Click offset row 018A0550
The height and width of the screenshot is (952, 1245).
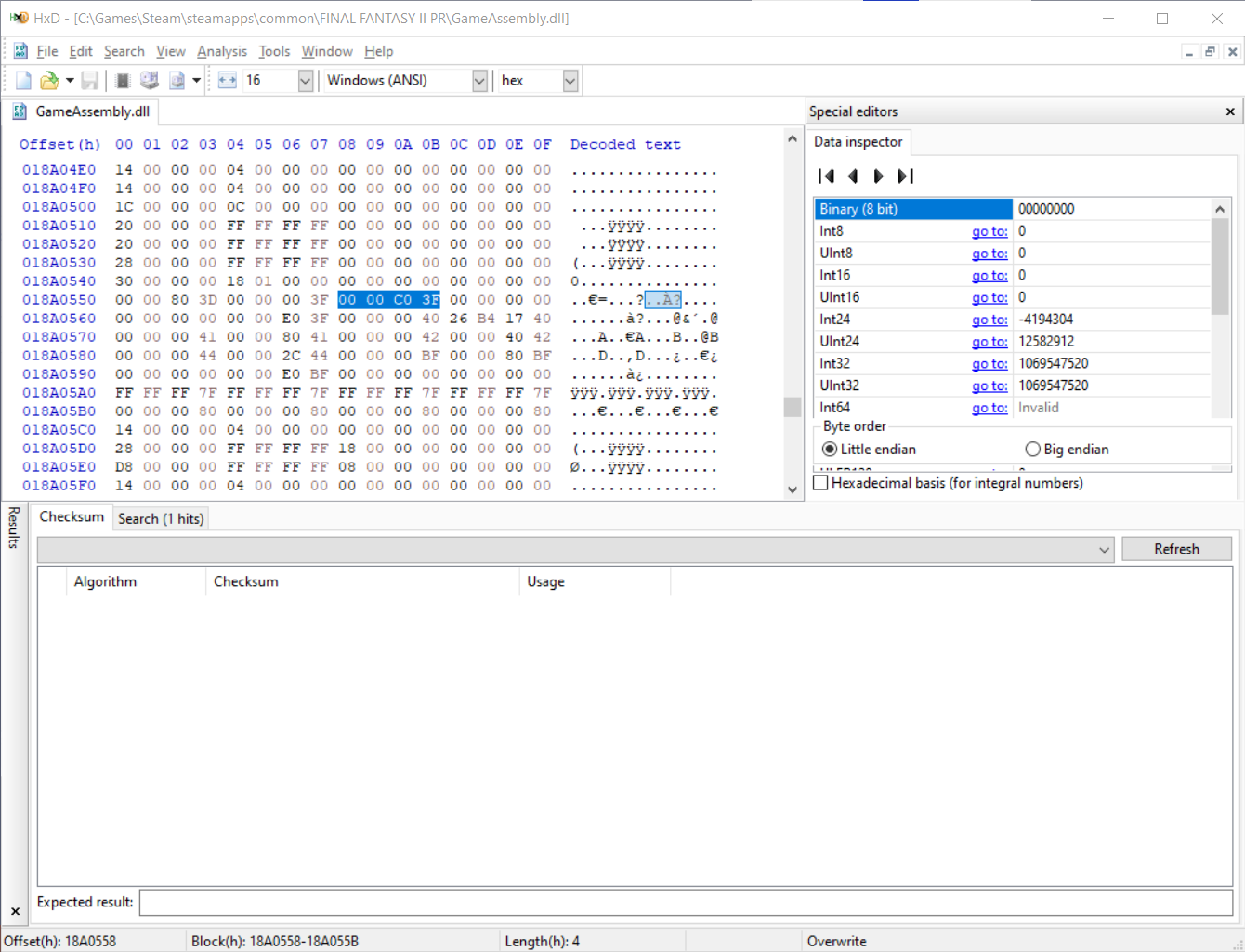[x=59, y=300]
